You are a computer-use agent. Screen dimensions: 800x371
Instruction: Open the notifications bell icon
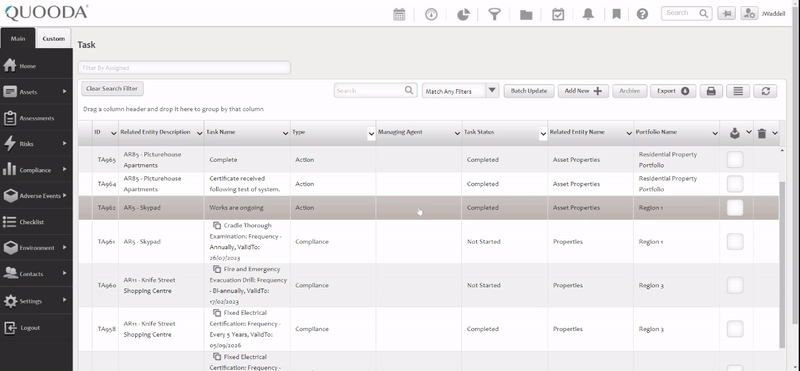click(x=588, y=14)
